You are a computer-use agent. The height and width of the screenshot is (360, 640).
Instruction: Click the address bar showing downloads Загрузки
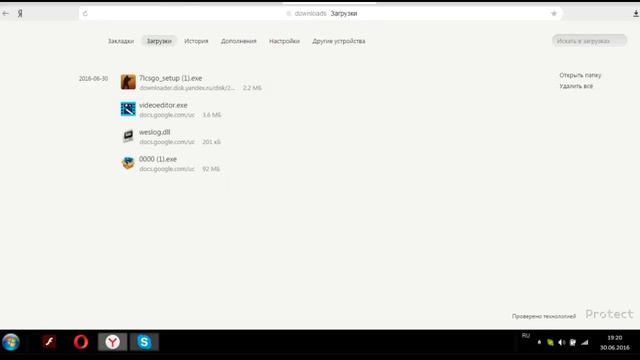click(x=321, y=13)
